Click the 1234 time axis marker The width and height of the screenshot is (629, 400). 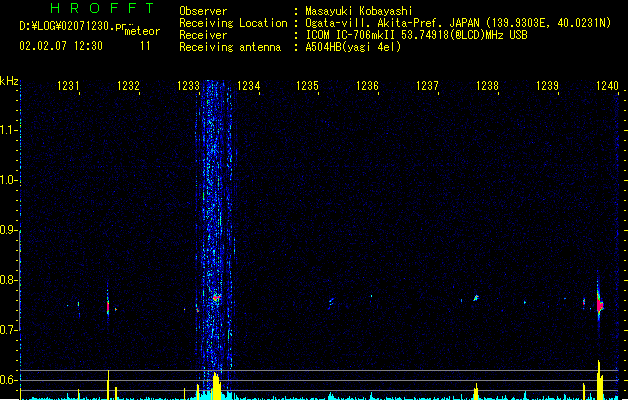(248, 85)
